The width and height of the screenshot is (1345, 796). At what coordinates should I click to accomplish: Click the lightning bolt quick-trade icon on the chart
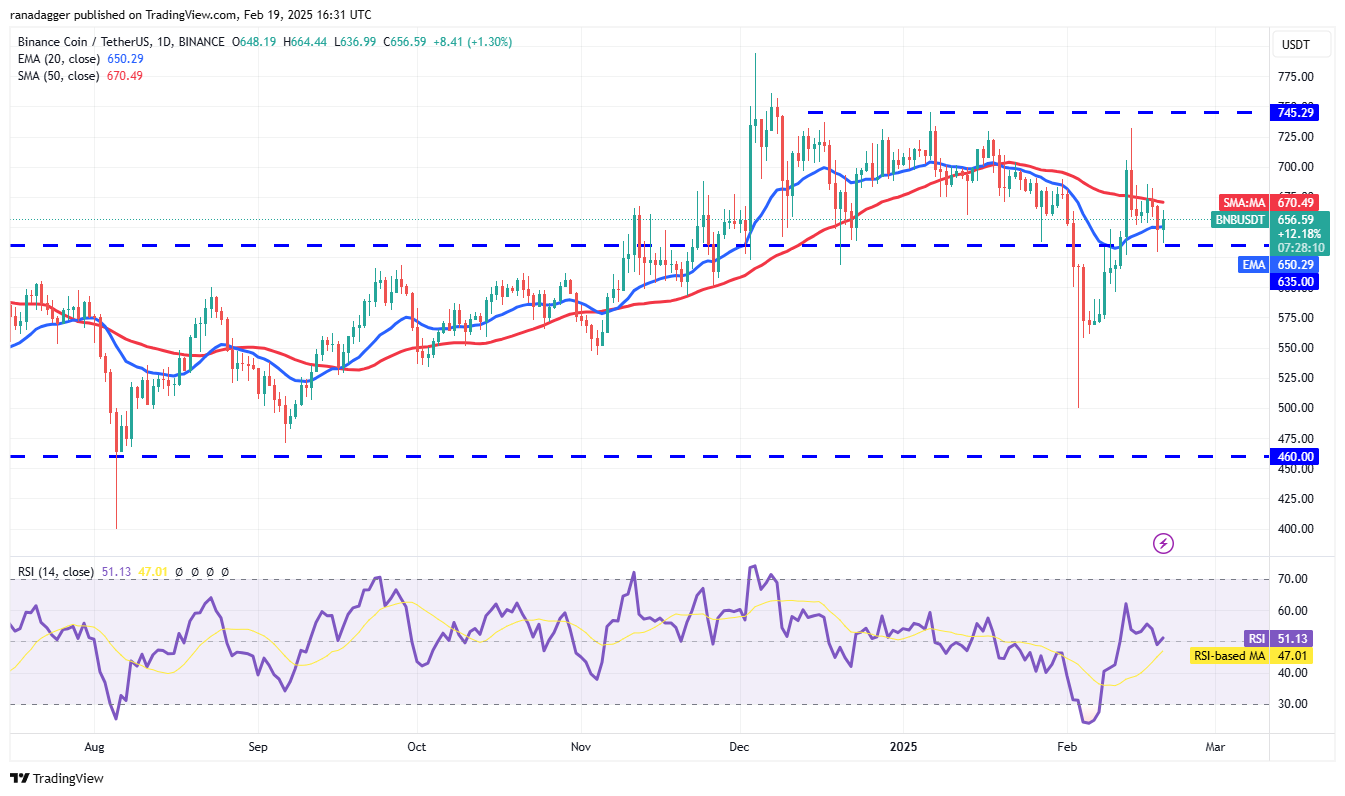click(1163, 545)
